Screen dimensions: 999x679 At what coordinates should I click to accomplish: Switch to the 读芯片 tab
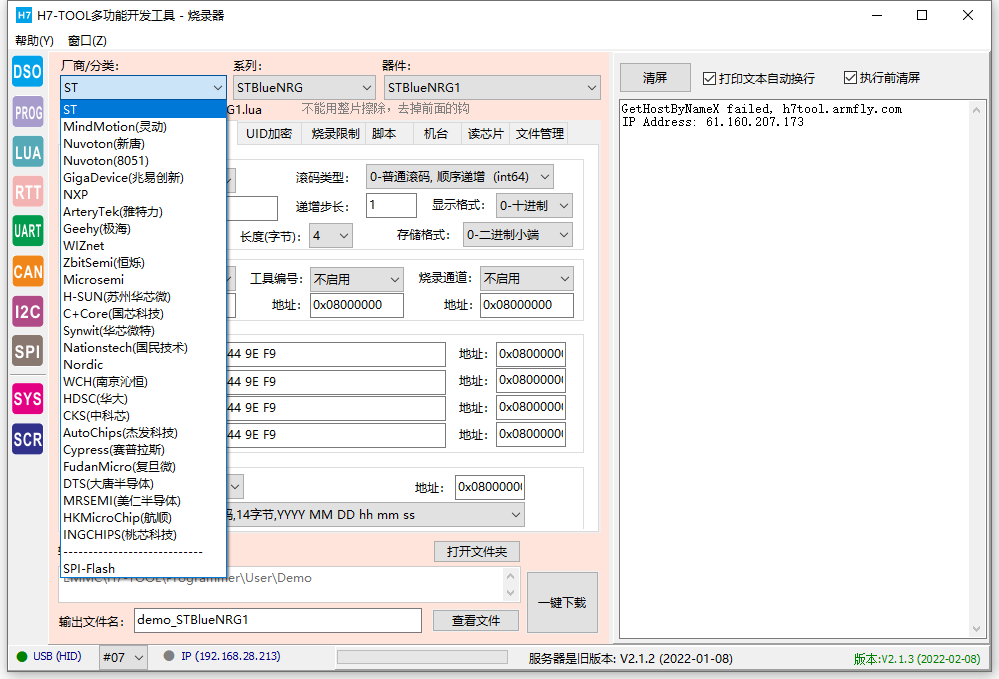(x=485, y=134)
